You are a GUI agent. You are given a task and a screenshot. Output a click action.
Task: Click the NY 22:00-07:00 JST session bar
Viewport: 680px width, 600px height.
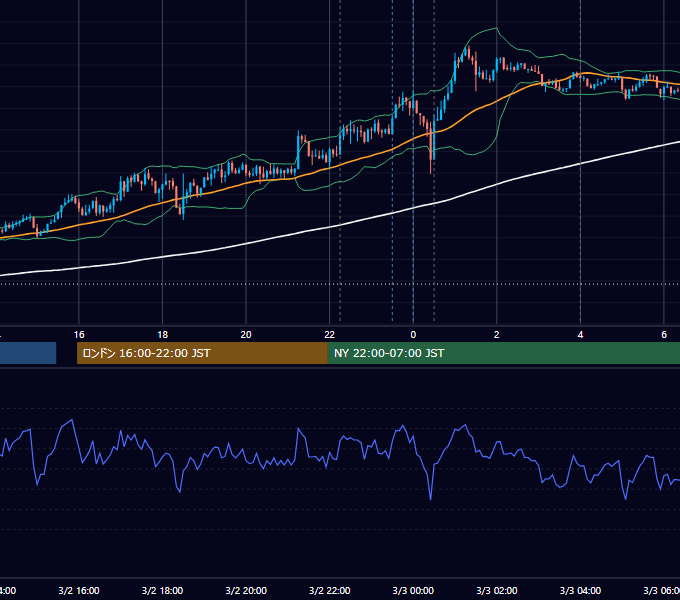point(503,353)
